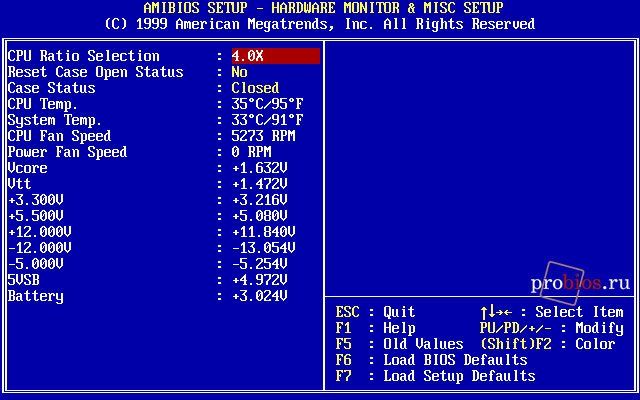Screen dimensions: 640x400
Task: Select the Reset Case Open Status label
Action: pos(96,72)
